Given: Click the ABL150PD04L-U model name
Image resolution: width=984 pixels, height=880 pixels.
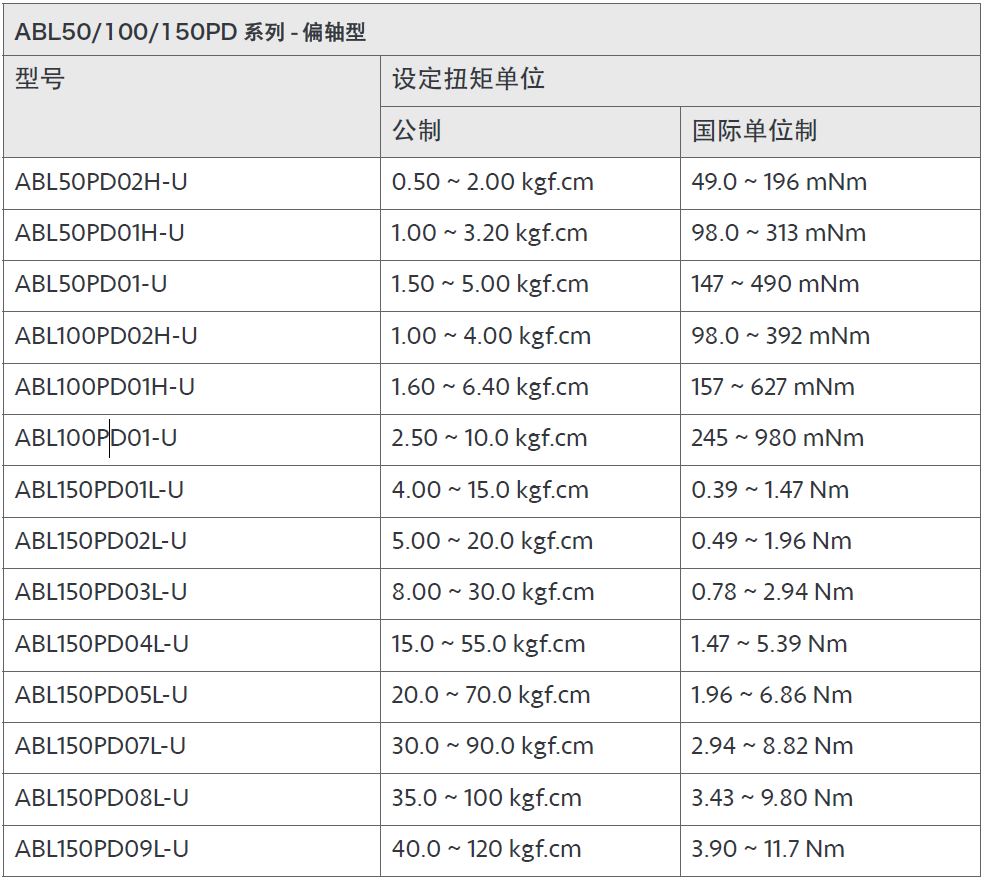Looking at the screenshot, I should coord(102,644).
